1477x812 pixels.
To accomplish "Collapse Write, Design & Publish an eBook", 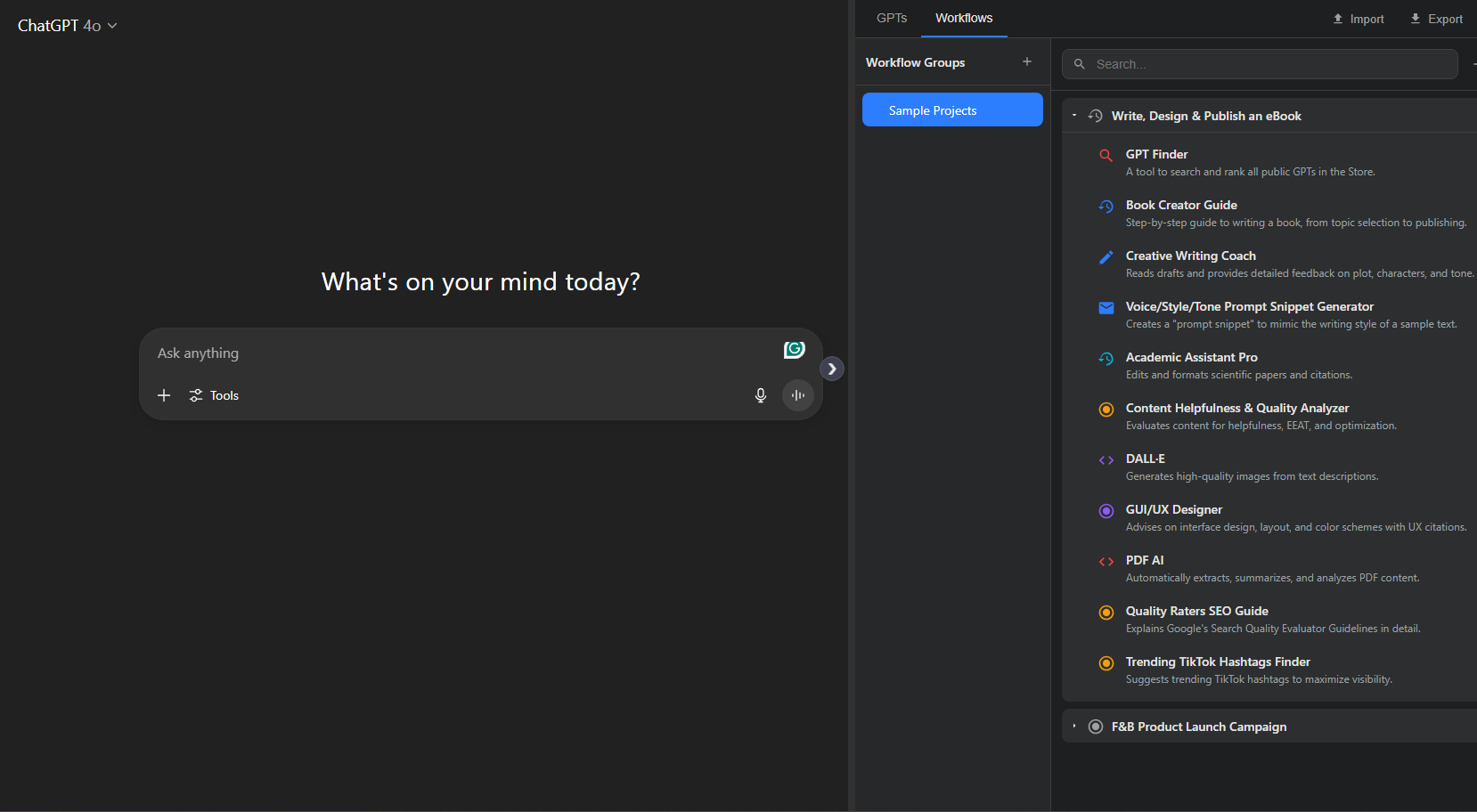I will 1074,116.
